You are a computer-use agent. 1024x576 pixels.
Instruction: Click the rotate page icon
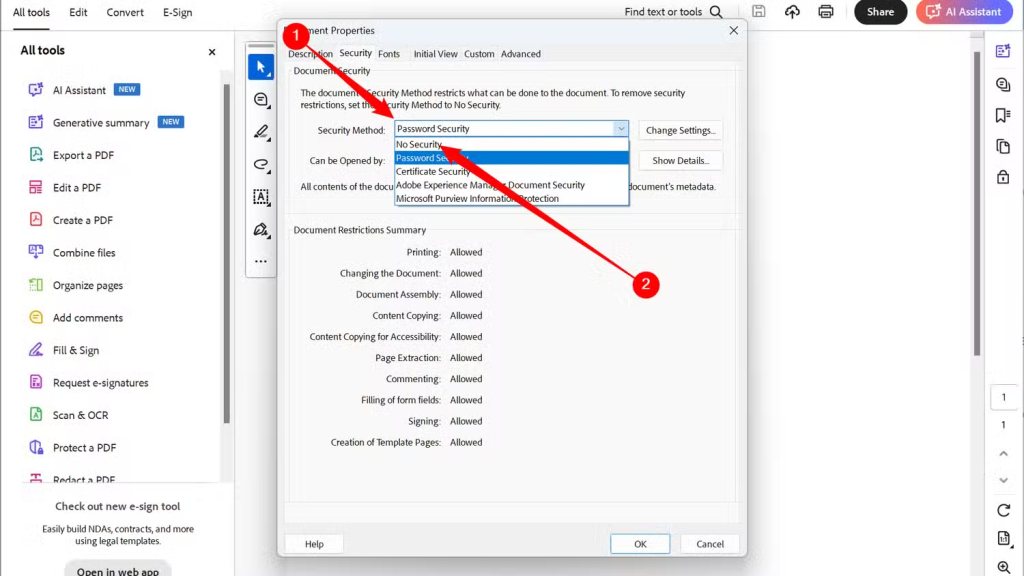tap(1003, 510)
